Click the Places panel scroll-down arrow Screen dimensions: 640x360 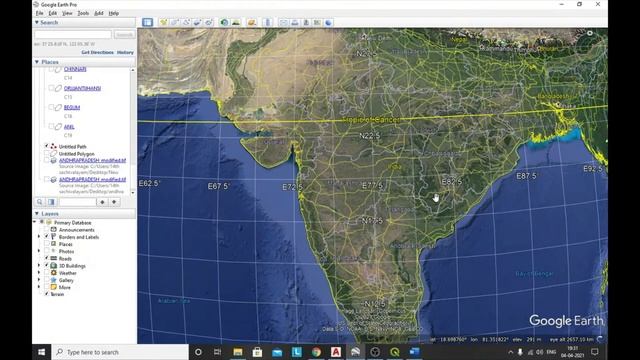coord(133,192)
